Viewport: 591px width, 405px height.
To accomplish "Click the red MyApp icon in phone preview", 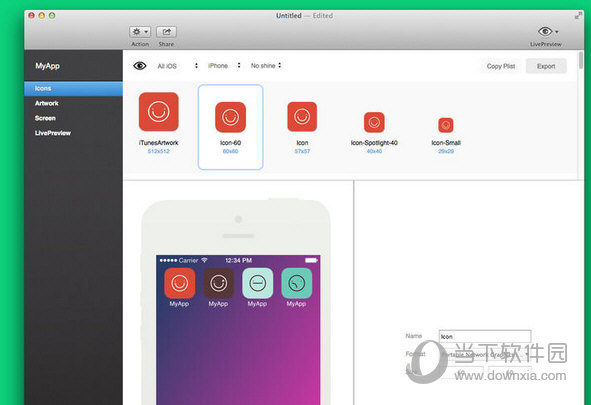I will [x=180, y=283].
